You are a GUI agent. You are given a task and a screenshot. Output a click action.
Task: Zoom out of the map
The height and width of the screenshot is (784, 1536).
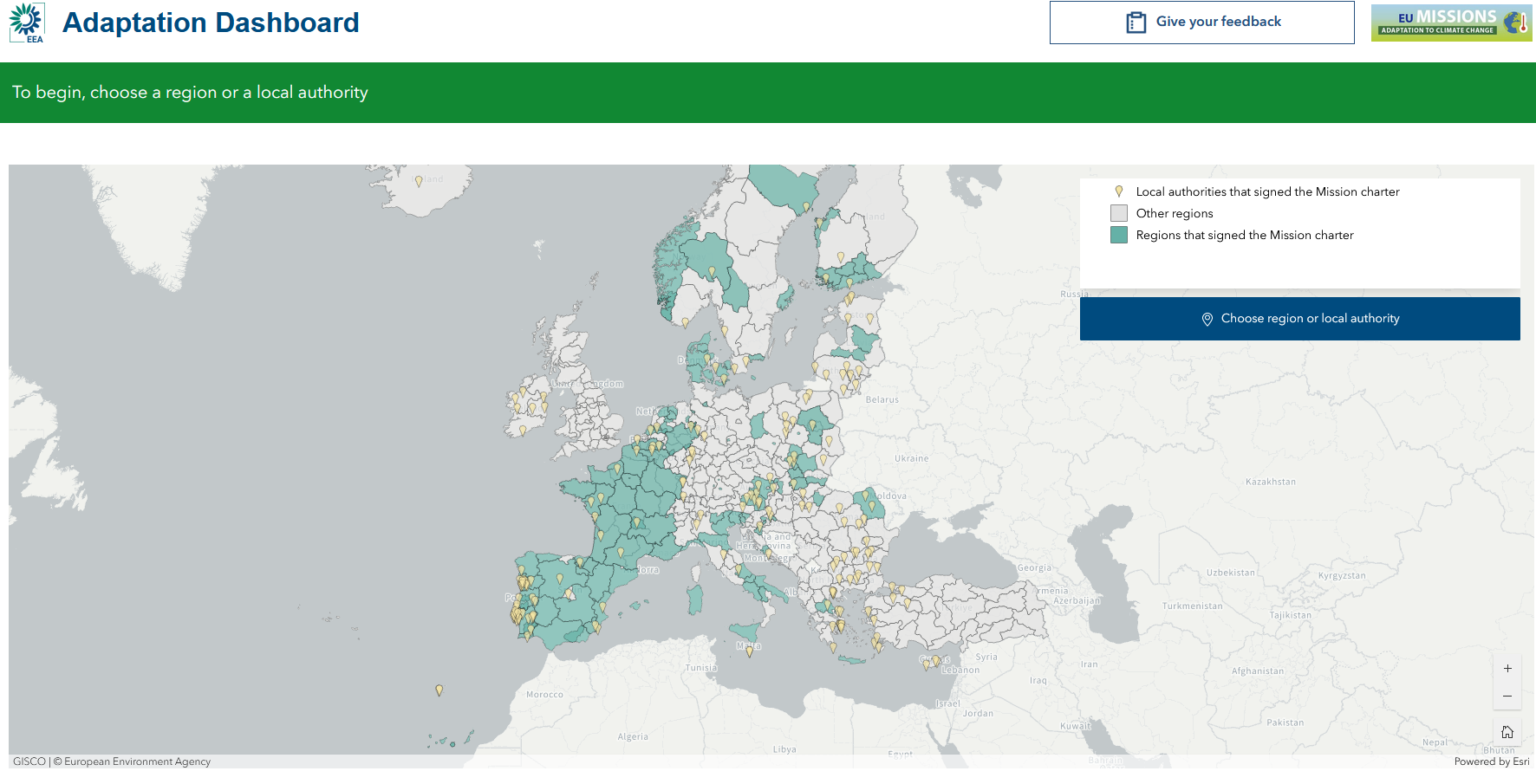(x=1507, y=697)
